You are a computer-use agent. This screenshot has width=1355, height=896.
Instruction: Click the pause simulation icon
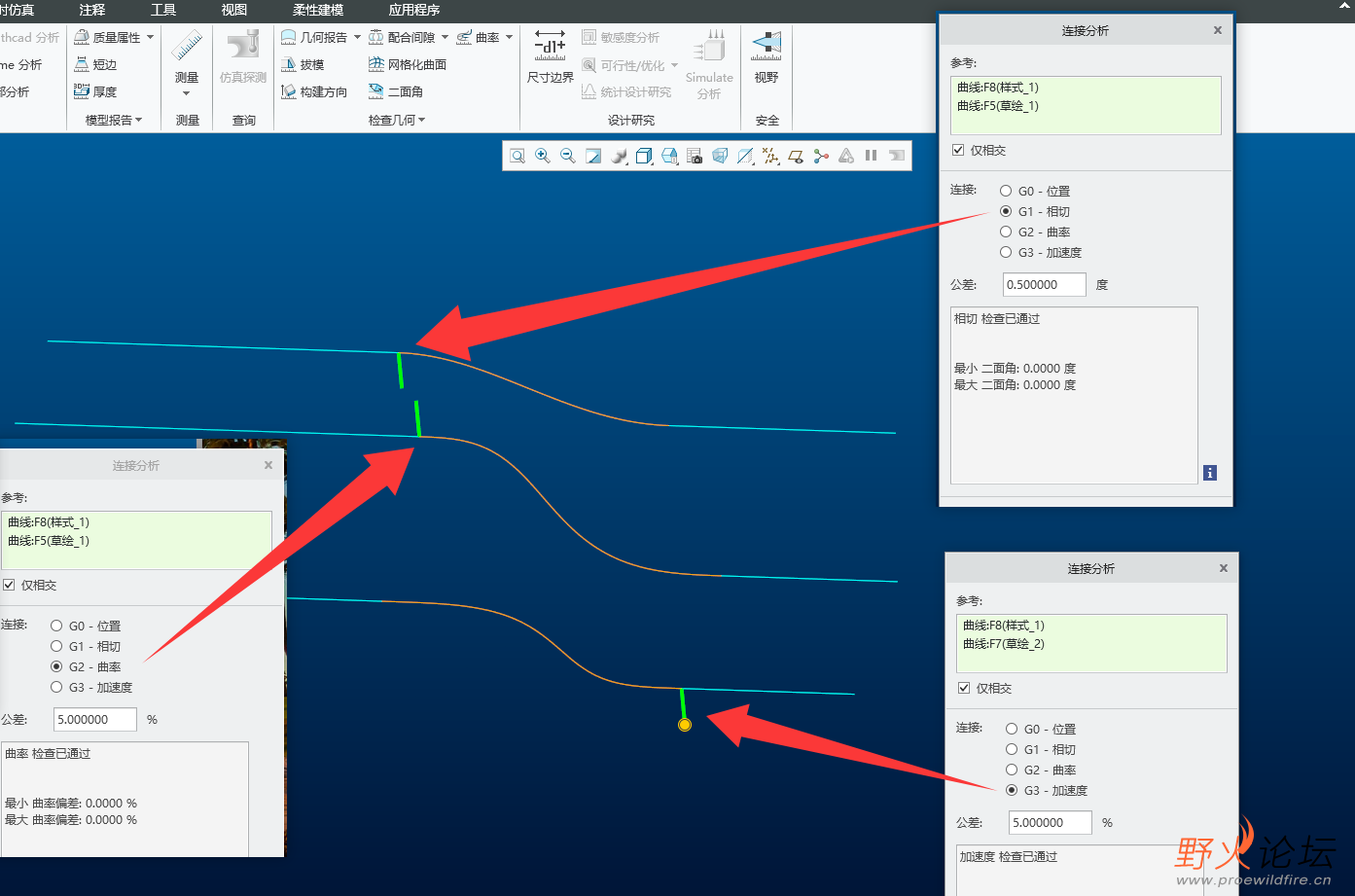(x=872, y=156)
